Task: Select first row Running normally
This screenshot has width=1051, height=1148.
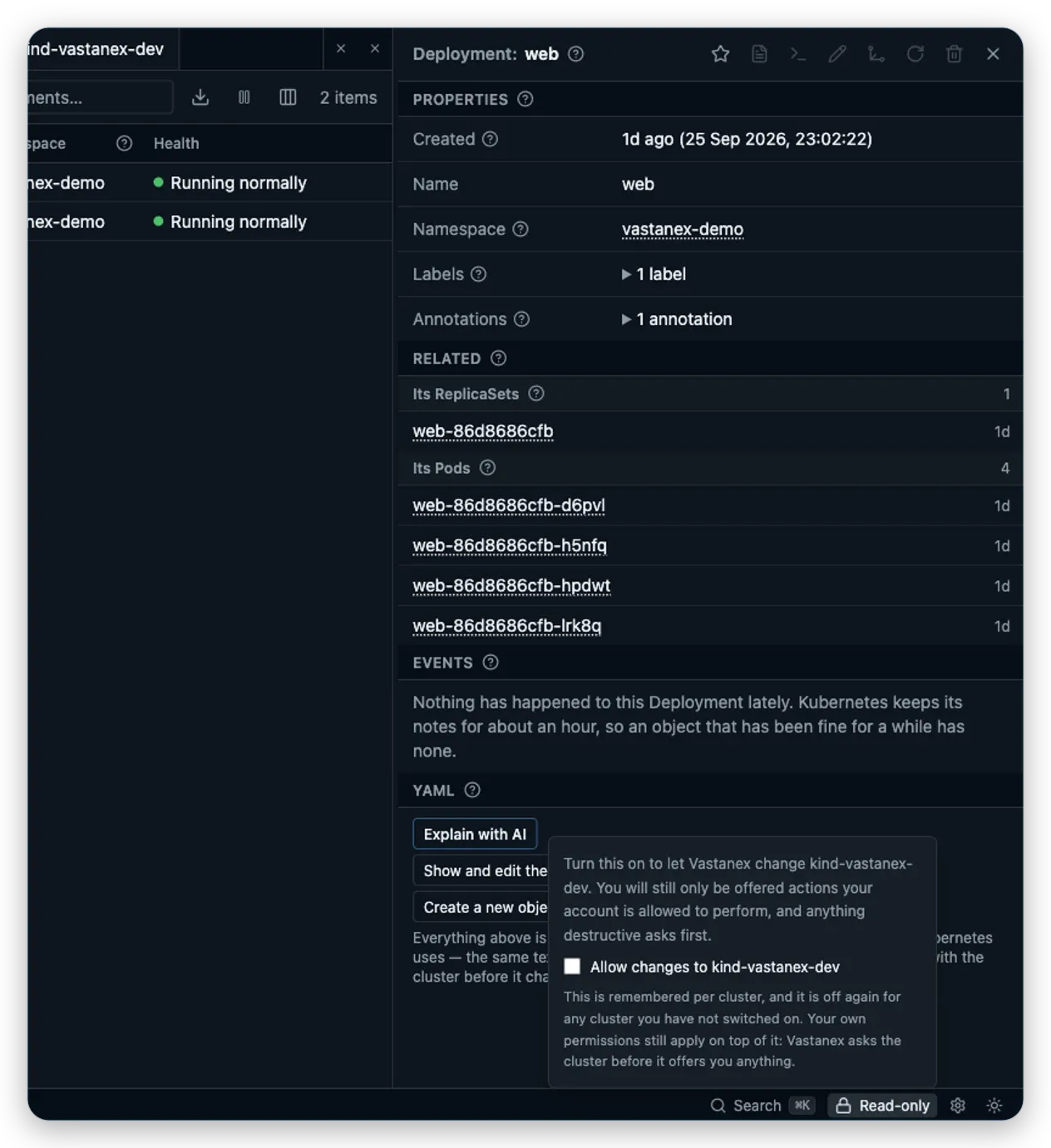Action: 230,183
